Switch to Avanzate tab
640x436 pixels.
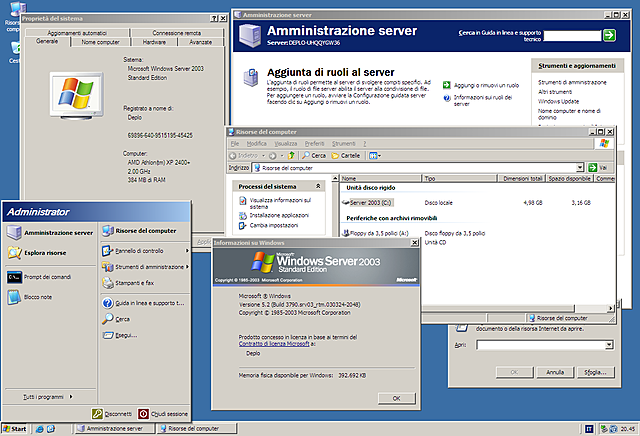coord(200,42)
